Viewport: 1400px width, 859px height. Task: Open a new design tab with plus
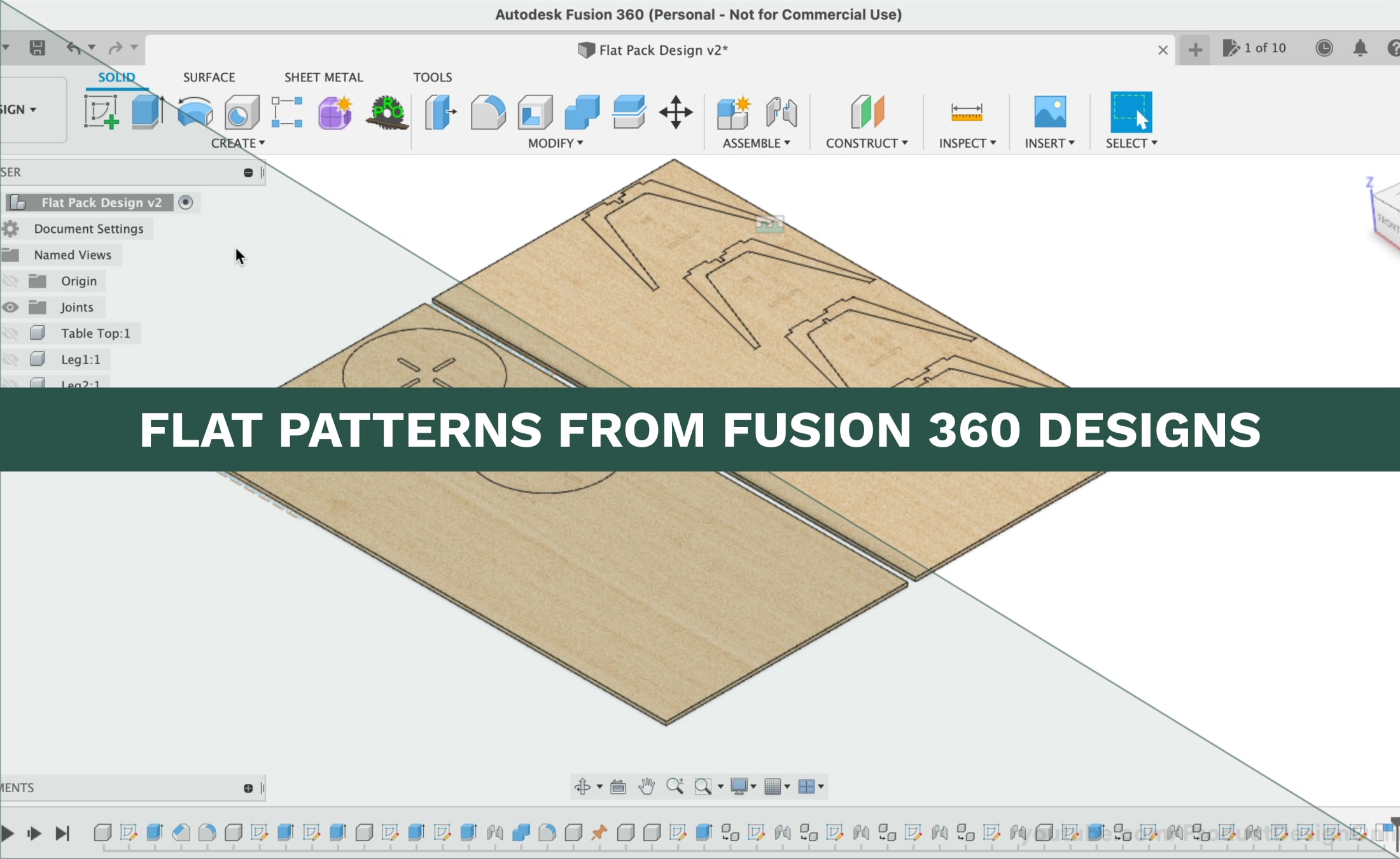[x=1194, y=50]
